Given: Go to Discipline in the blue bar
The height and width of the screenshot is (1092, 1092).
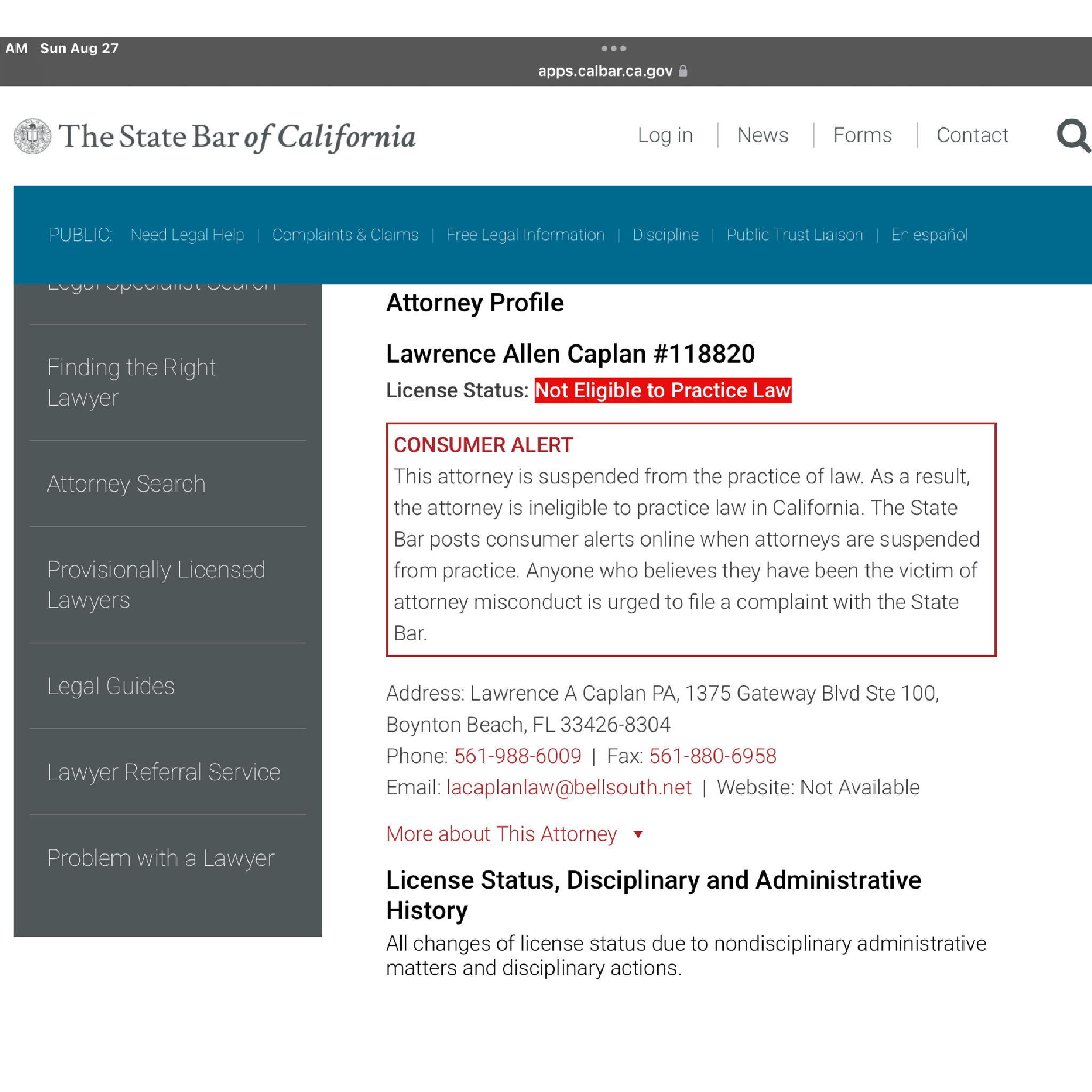Looking at the screenshot, I should click(x=665, y=235).
